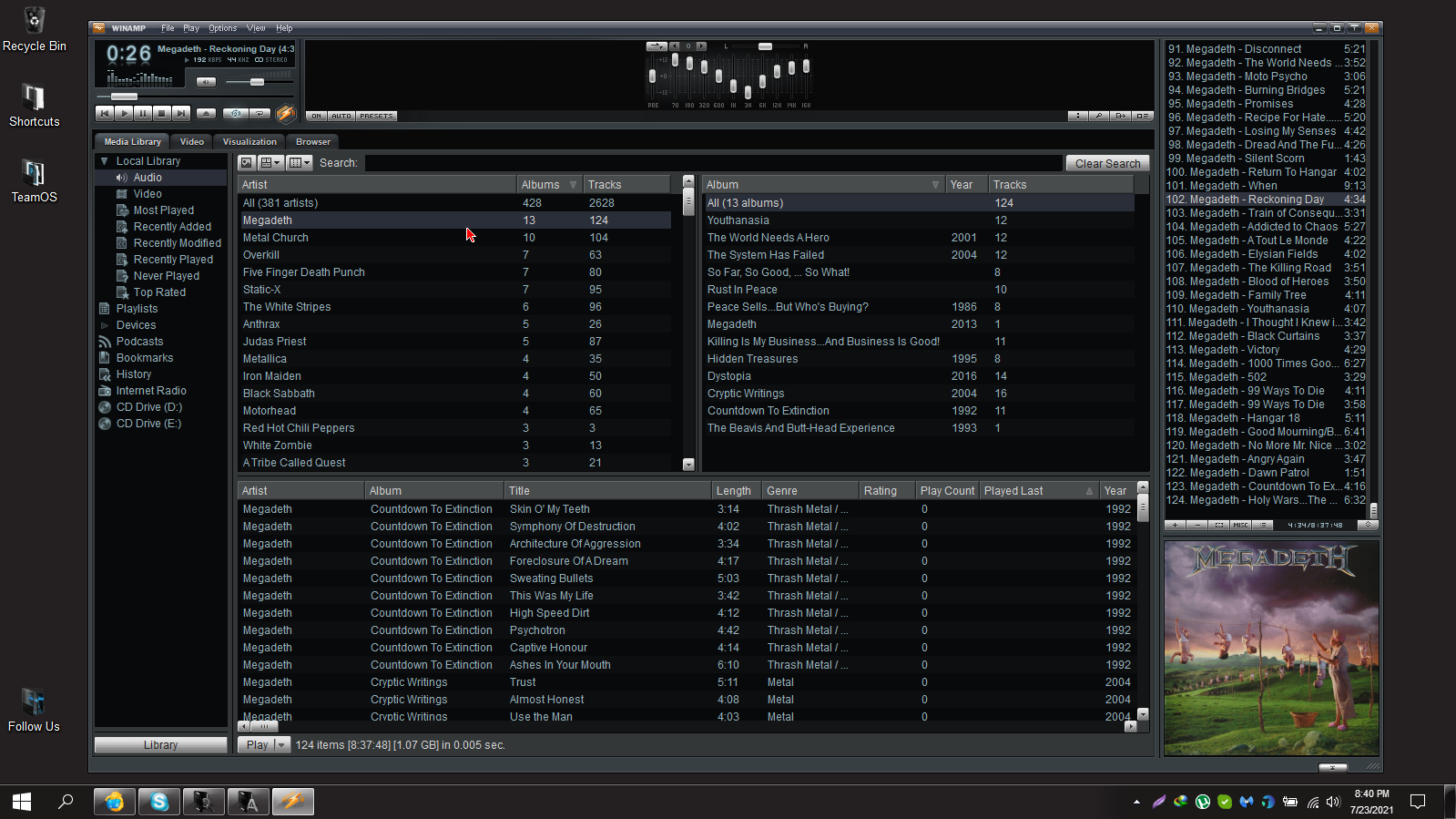This screenshot has width=1456, height=819.
Task: Click the Play button in player controls
Action: click(x=124, y=113)
